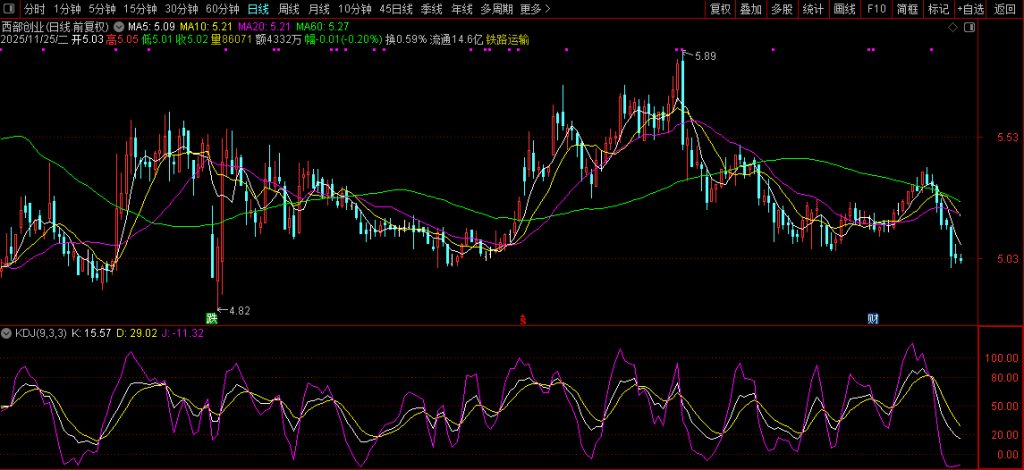
Task: Click the 0.00 KDJ axis label
Action: (1008, 454)
